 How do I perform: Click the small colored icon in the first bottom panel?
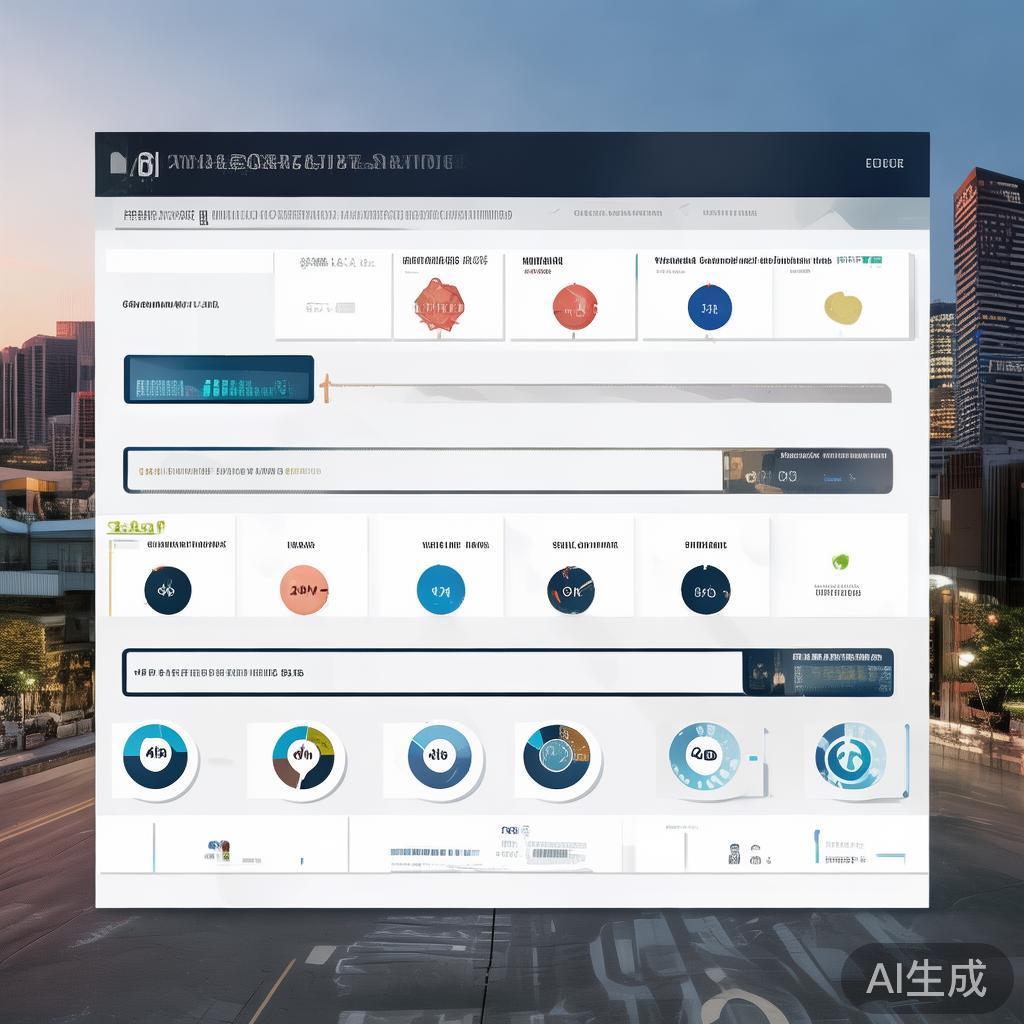coord(219,849)
